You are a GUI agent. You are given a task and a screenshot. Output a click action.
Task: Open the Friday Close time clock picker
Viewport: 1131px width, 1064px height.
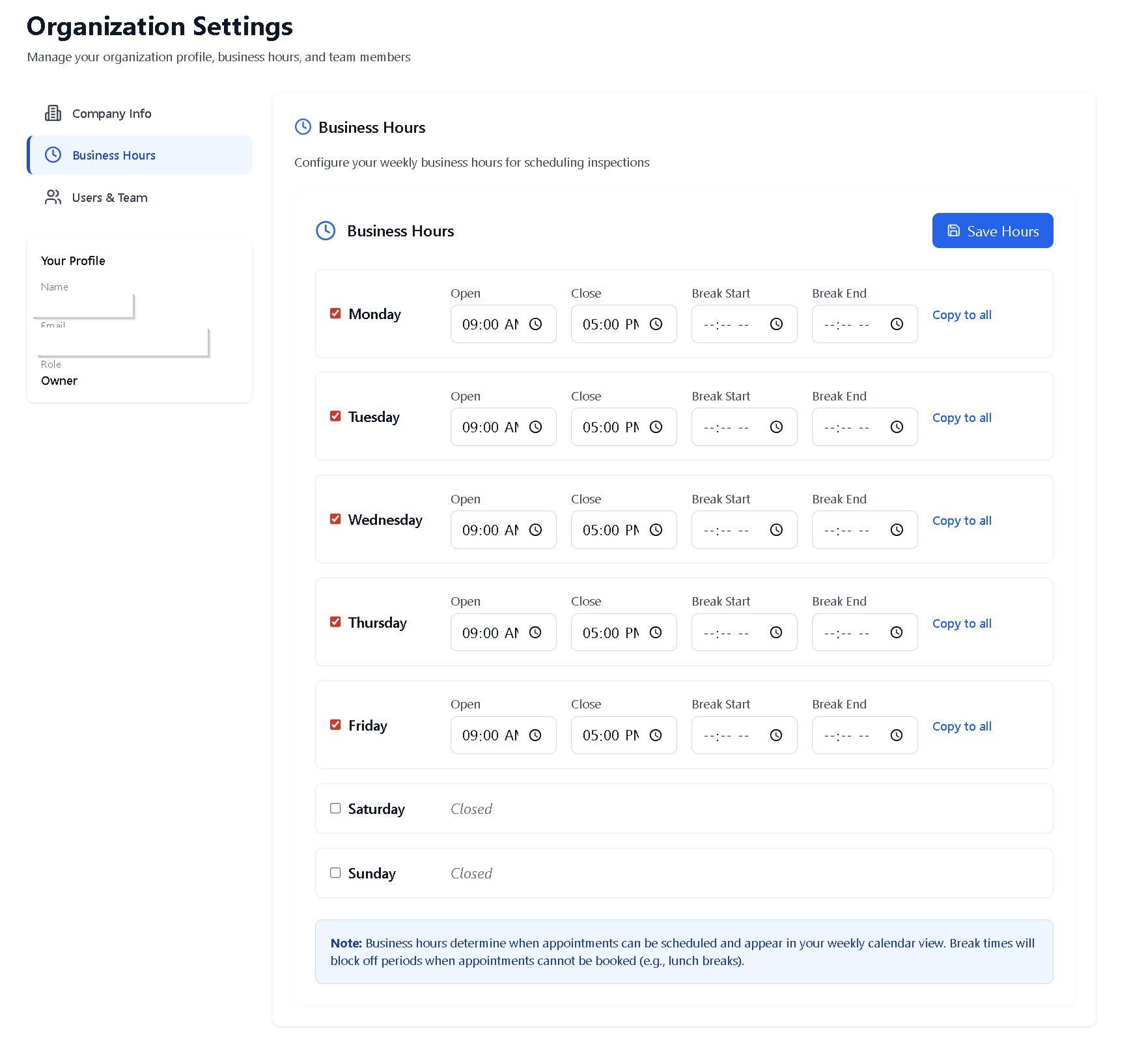pos(656,735)
